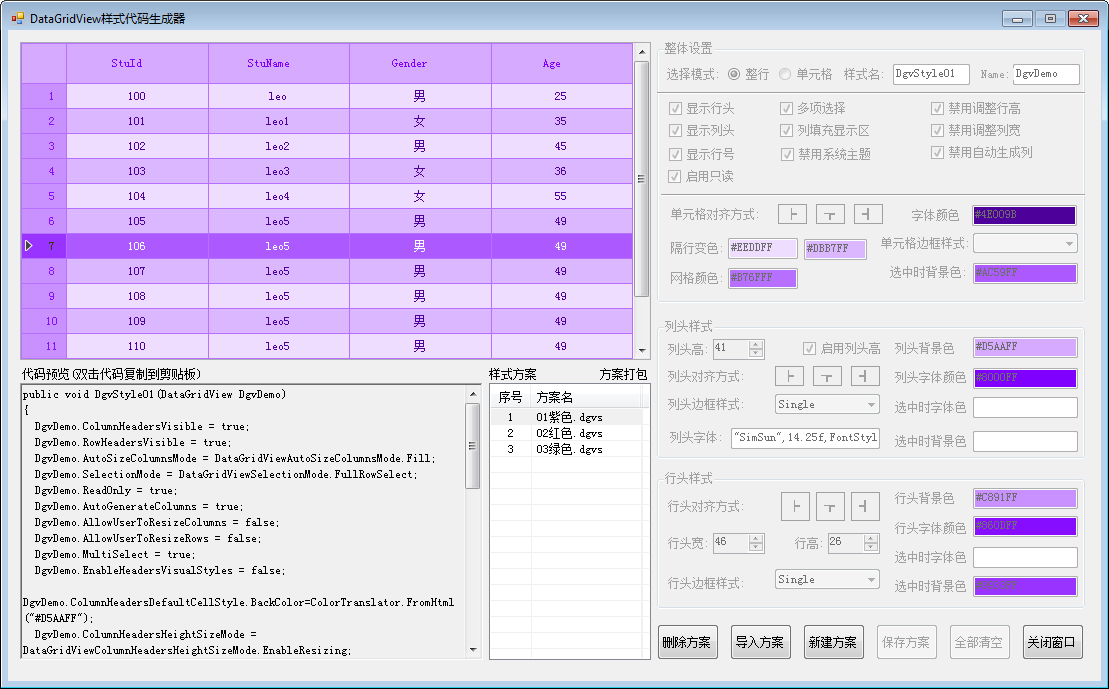Click data grid scrollbar down arrow
The height and width of the screenshot is (689, 1109).
(642, 351)
